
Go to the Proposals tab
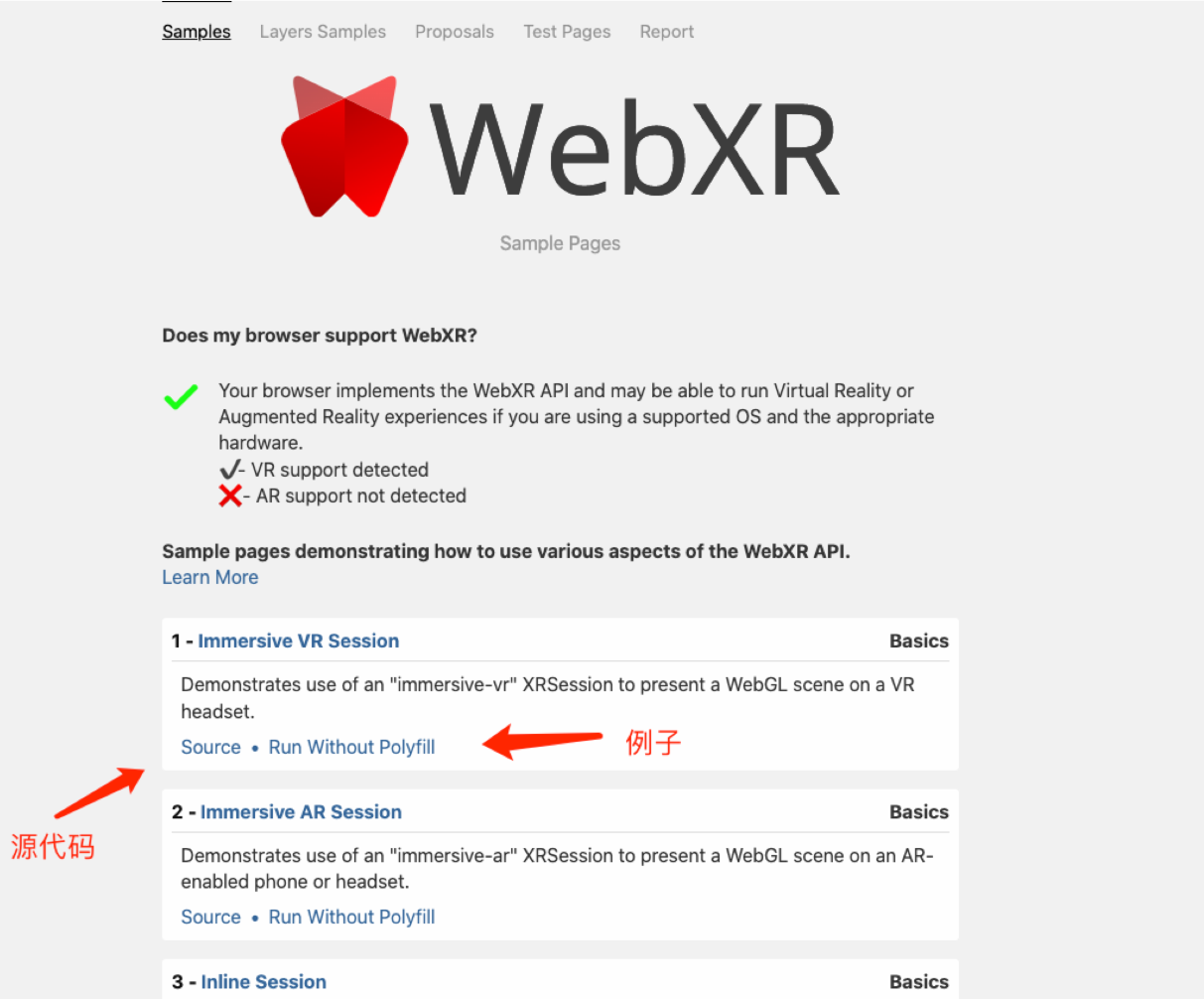pyautogui.click(x=455, y=32)
